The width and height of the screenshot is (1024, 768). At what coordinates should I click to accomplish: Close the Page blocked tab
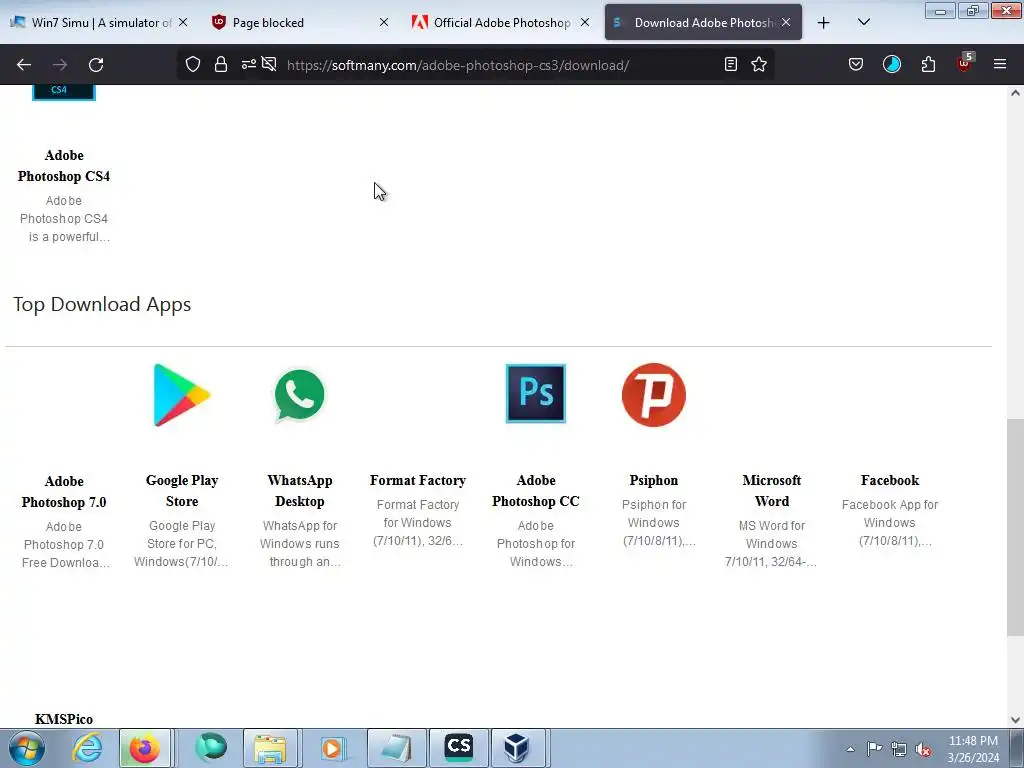tap(384, 23)
